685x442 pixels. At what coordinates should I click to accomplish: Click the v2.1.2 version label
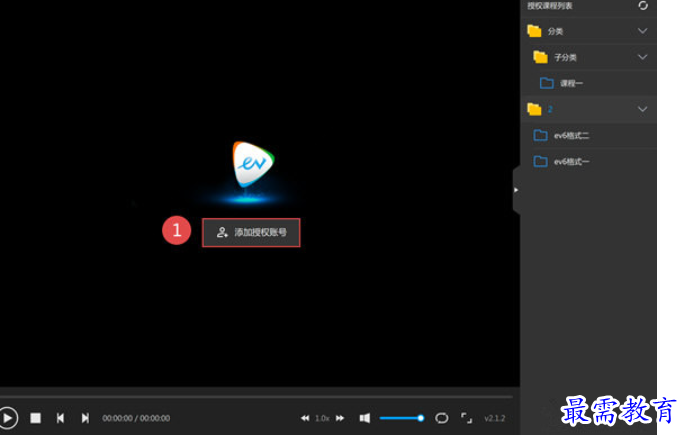pyautogui.click(x=495, y=418)
